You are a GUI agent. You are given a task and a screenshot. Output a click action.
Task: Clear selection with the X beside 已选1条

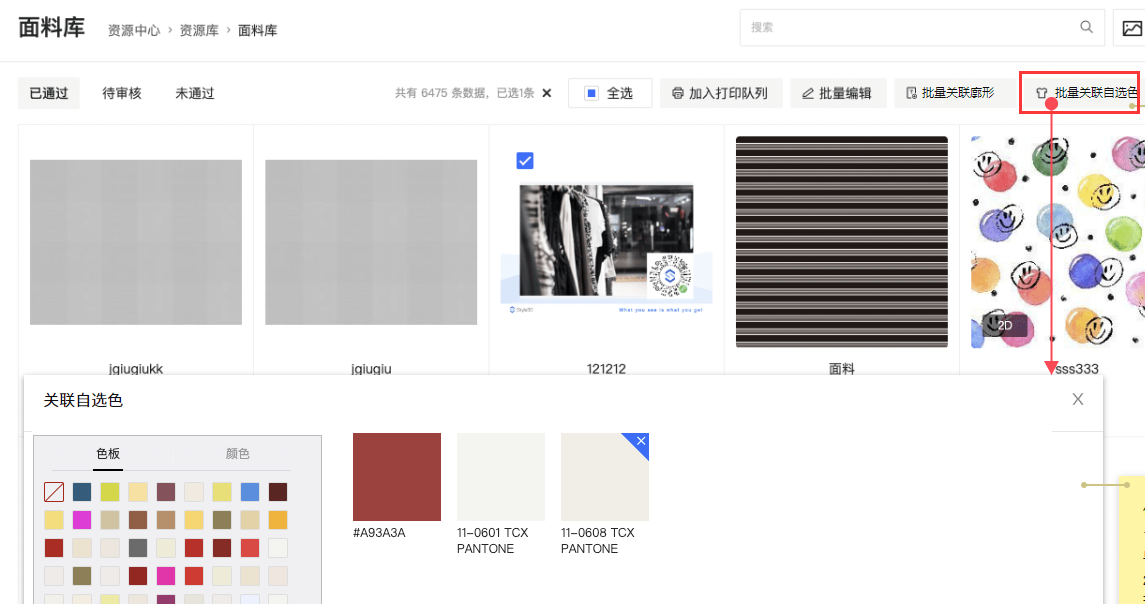pyautogui.click(x=546, y=93)
